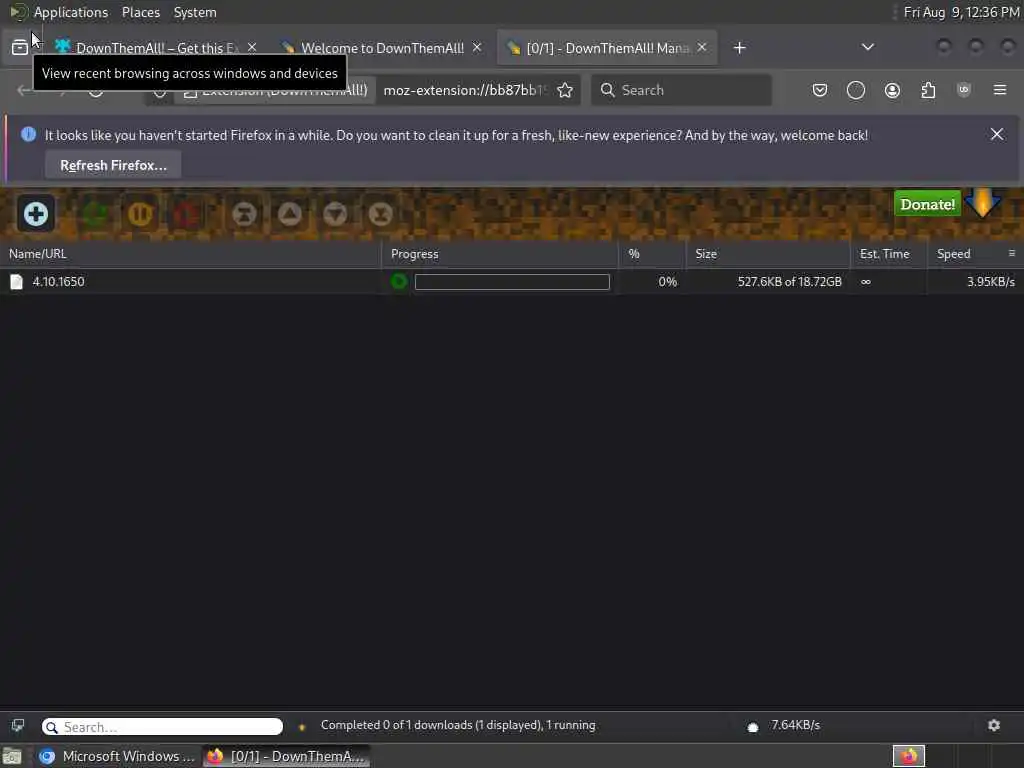
Task: Open the Applications menu
Action: [x=71, y=12]
